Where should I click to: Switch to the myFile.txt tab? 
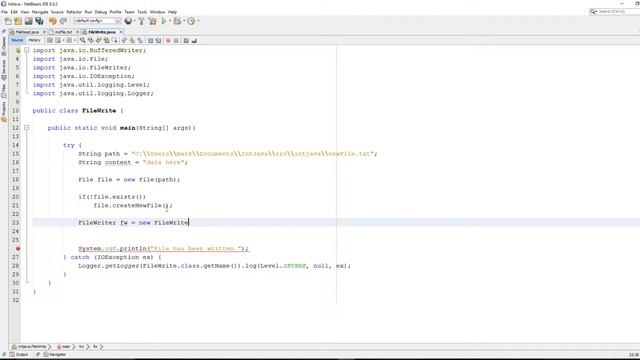(x=63, y=32)
